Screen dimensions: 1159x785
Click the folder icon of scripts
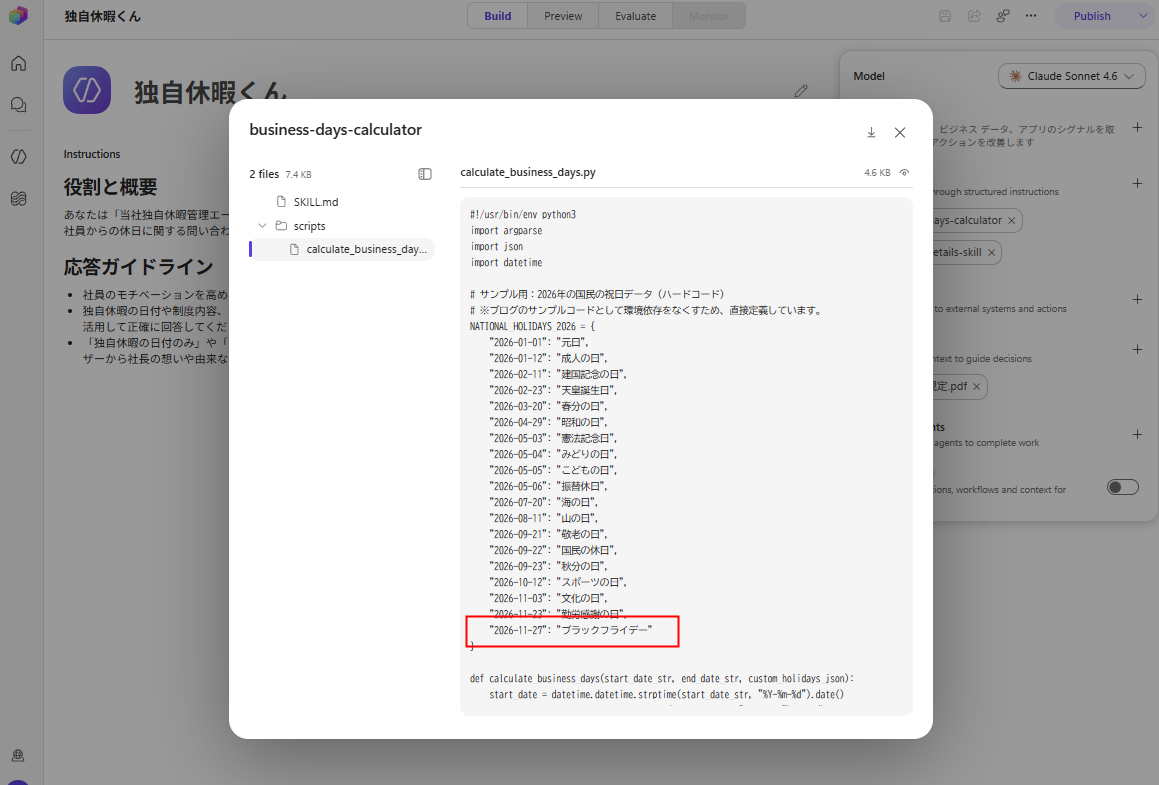[x=281, y=225]
